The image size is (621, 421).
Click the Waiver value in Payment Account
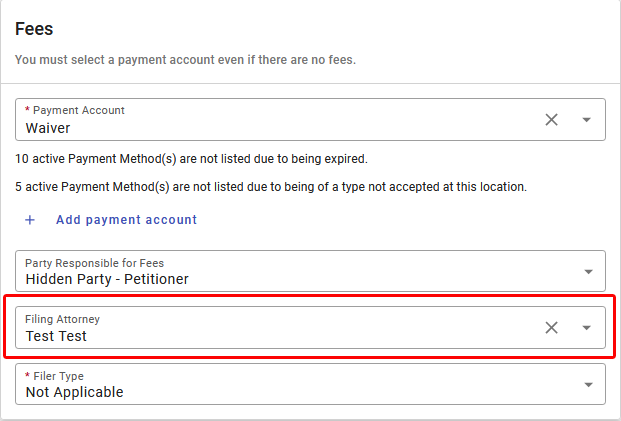pyautogui.click(x=48, y=128)
